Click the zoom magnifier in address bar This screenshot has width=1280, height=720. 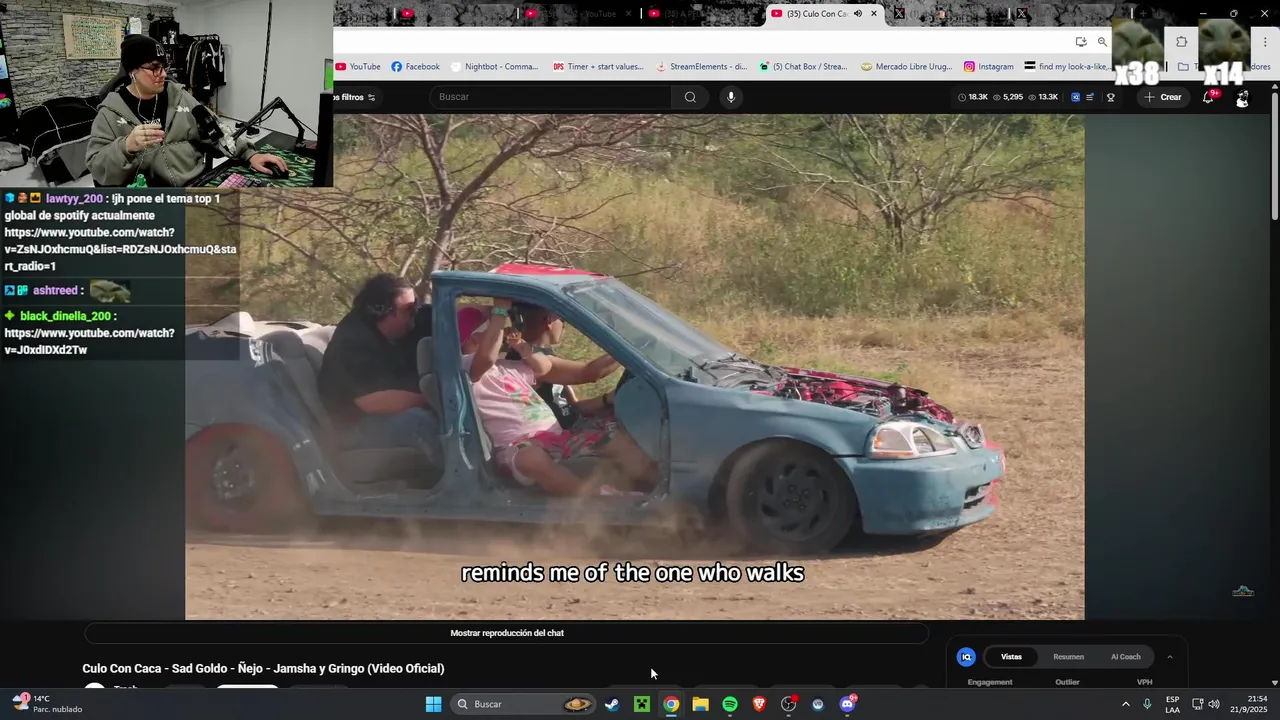click(1102, 41)
